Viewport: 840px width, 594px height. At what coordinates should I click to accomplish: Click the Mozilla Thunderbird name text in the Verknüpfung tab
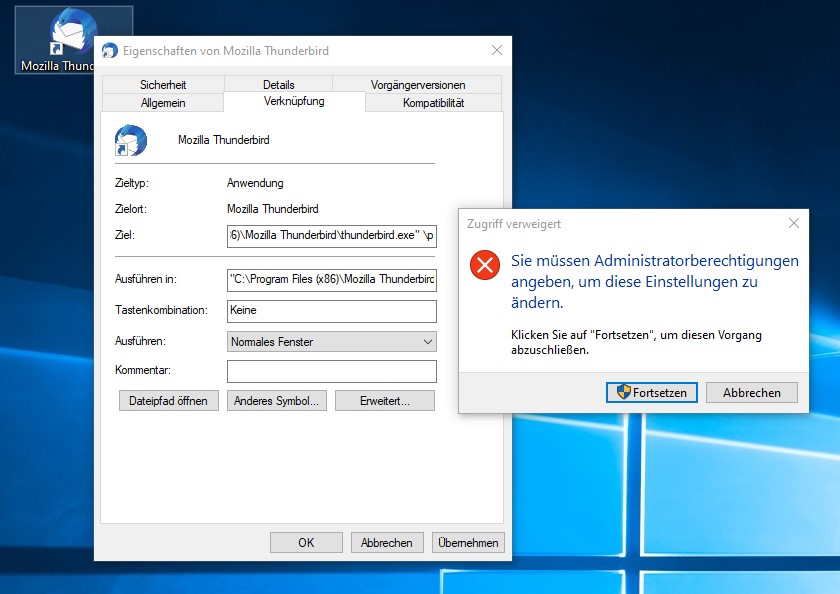click(223, 140)
